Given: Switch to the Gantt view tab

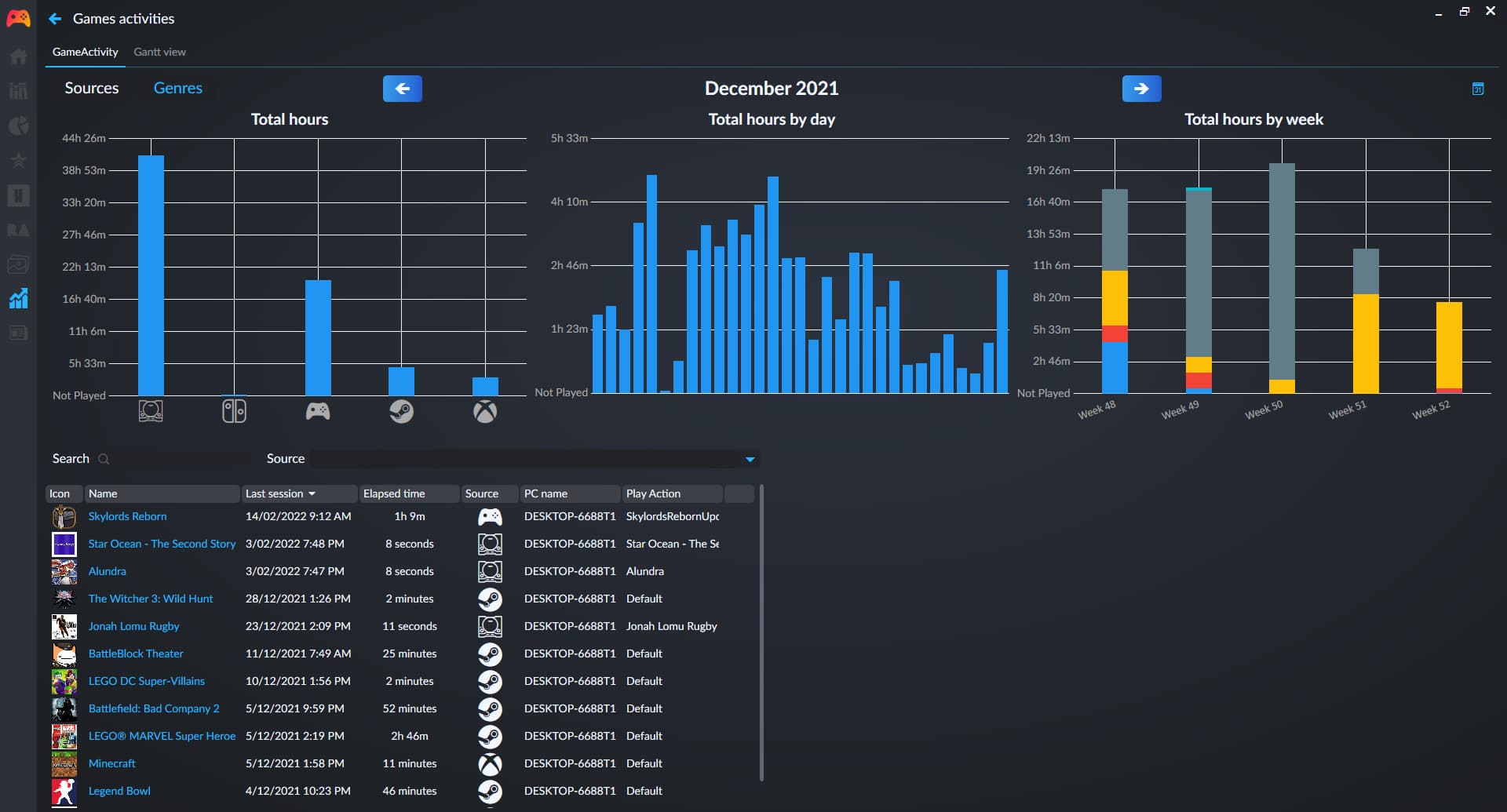Looking at the screenshot, I should coord(159,52).
